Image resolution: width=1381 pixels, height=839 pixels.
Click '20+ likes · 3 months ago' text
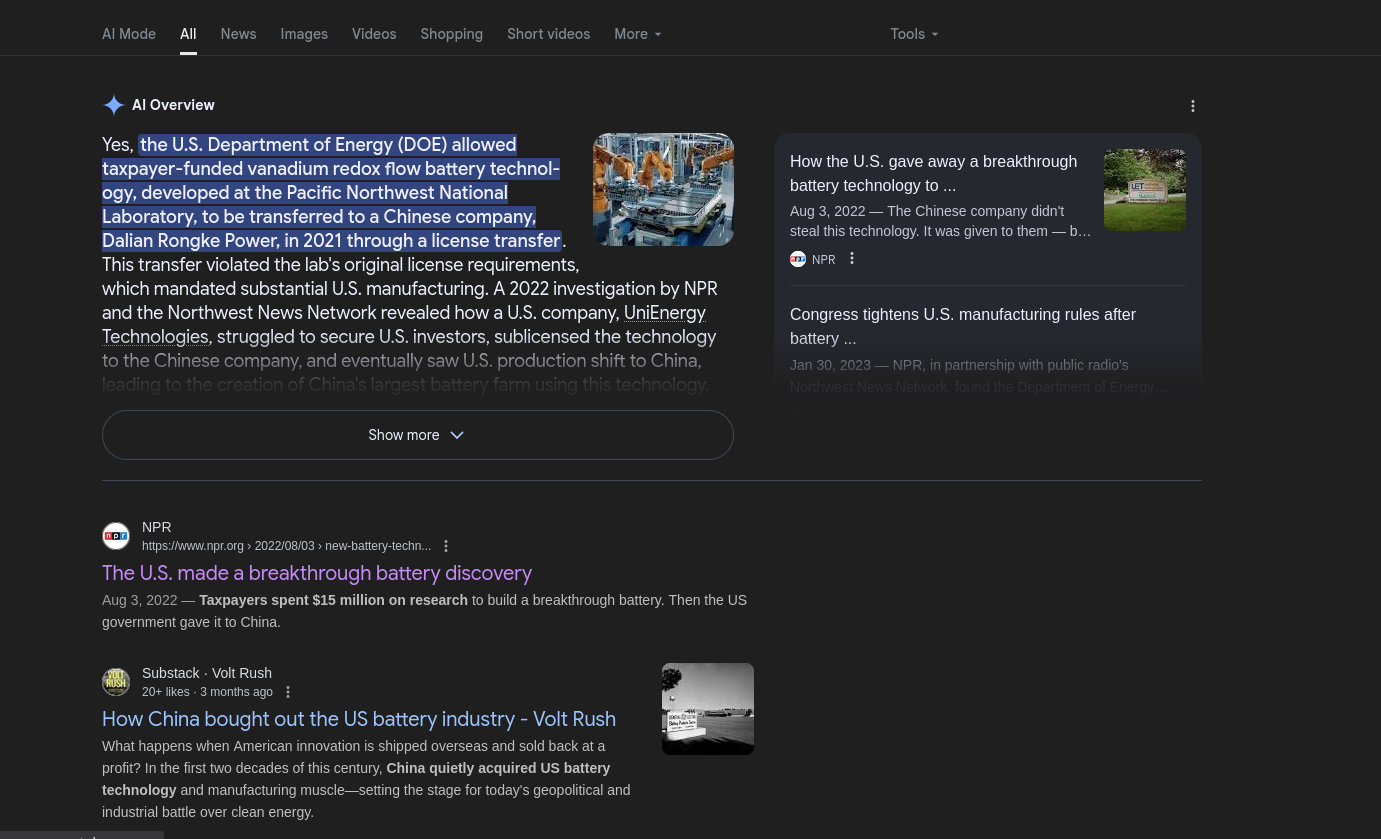207,692
